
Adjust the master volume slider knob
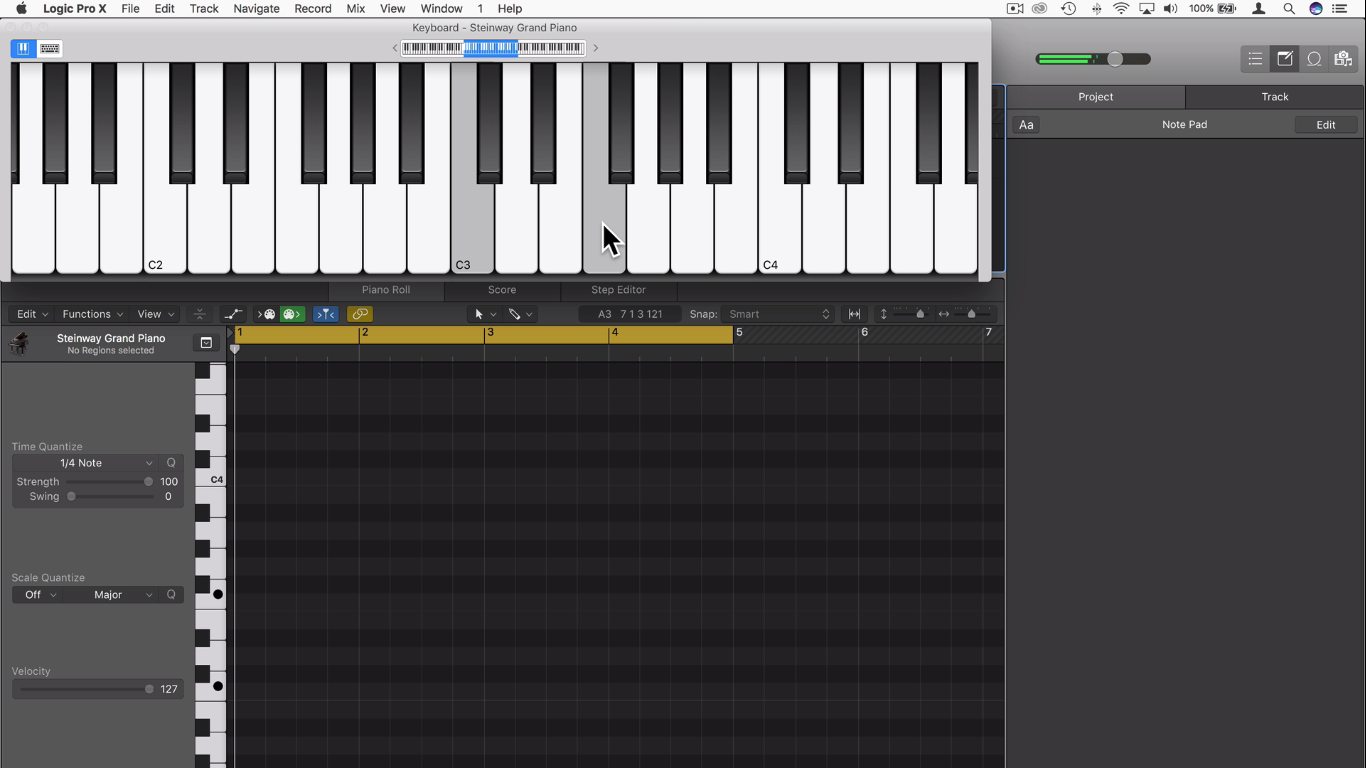[x=1115, y=59]
